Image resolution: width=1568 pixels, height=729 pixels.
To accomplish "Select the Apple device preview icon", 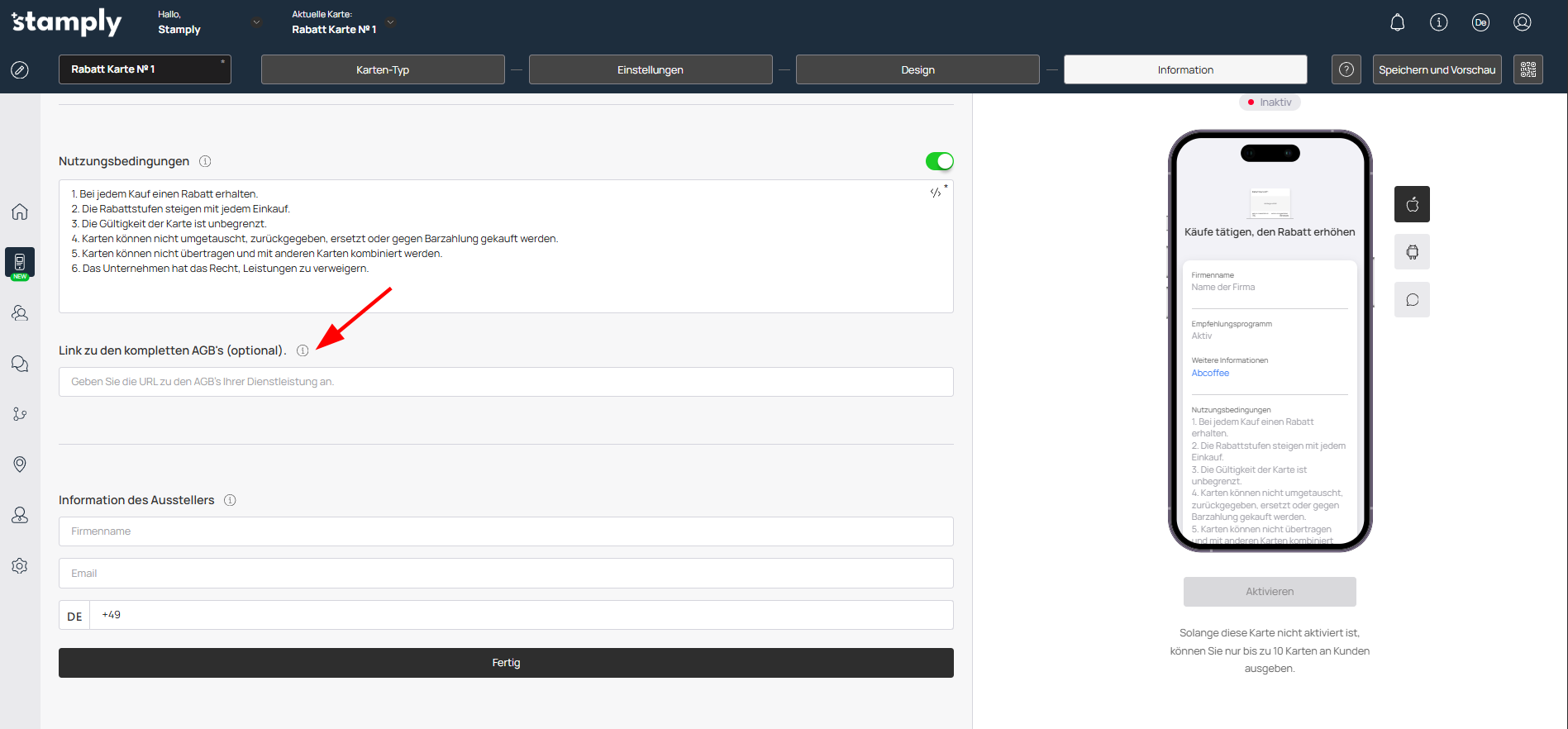I will pos(1412,204).
